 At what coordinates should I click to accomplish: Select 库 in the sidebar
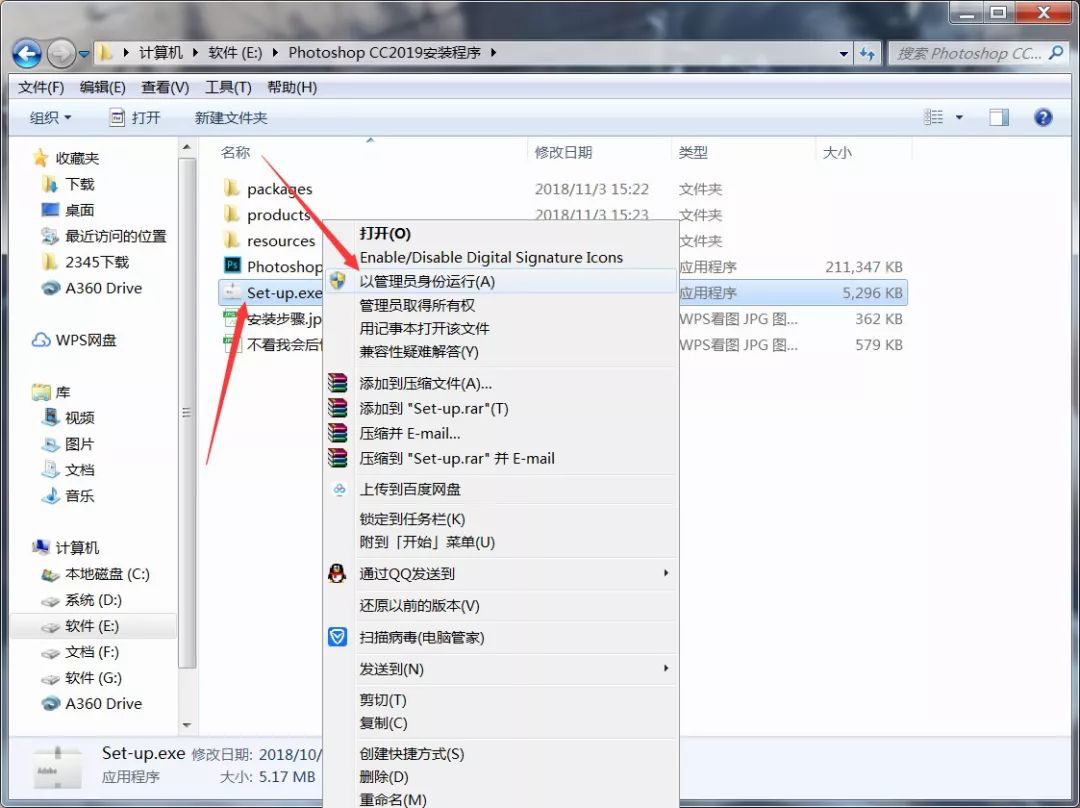click(x=51, y=393)
